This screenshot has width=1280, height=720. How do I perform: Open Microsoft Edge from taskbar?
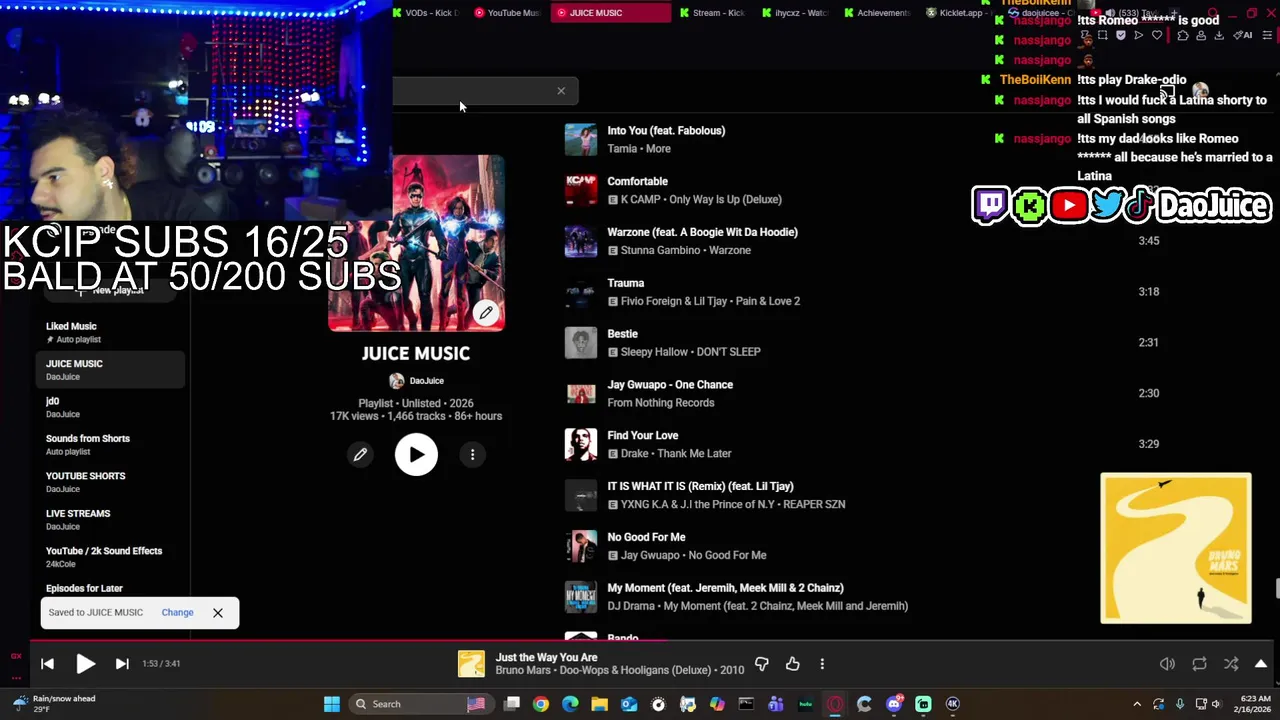point(570,704)
